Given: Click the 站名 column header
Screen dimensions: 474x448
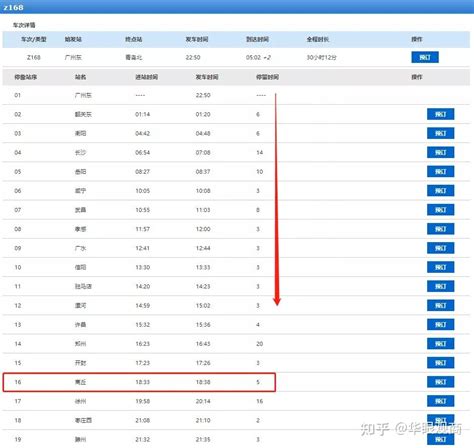Looking at the screenshot, I should point(80,77).
